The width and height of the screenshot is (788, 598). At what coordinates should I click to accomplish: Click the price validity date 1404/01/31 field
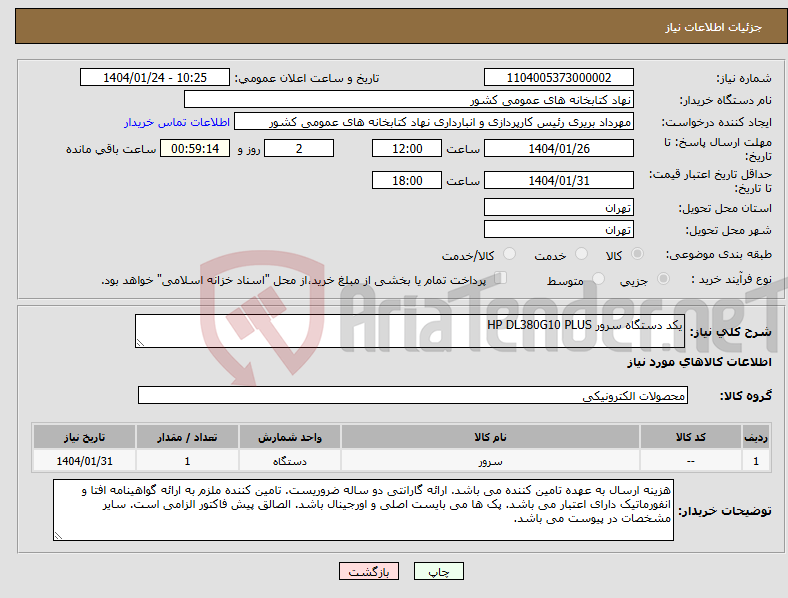coord(559,180)
